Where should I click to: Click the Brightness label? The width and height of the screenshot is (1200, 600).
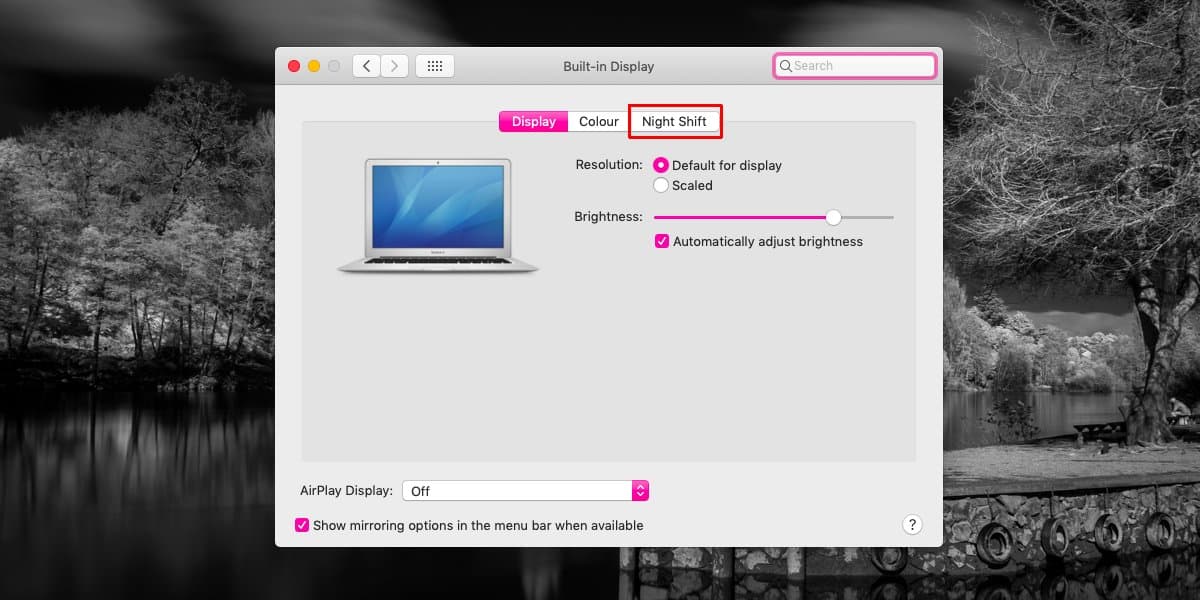[608, 216]
